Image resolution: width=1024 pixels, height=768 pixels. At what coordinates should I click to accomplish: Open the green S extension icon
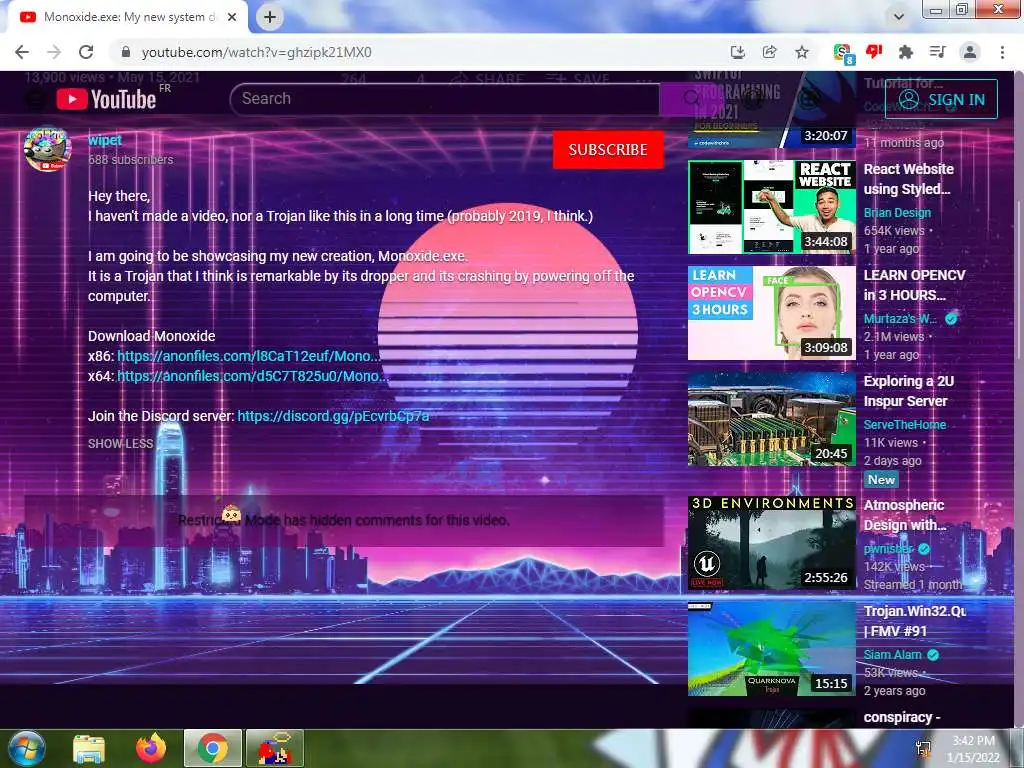[x=843, y=53]
